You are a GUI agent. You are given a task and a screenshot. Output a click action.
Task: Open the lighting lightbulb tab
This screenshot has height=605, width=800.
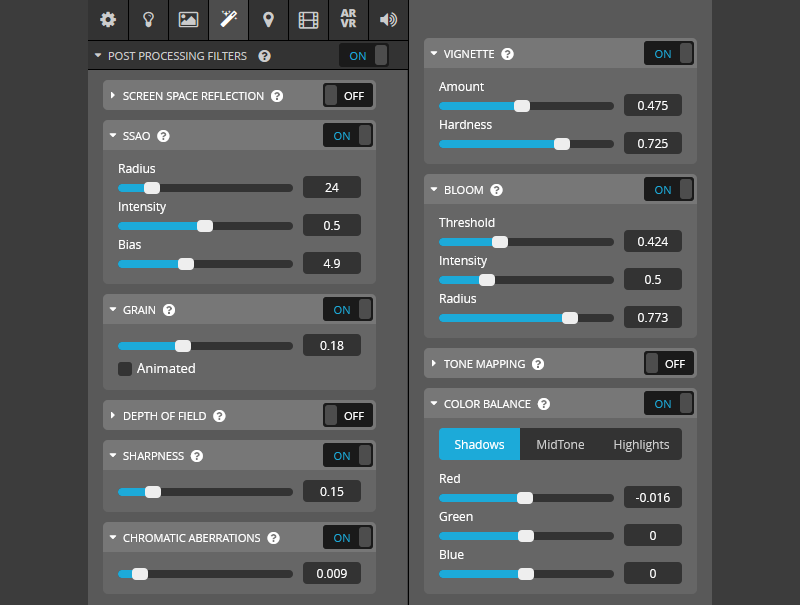148,19
